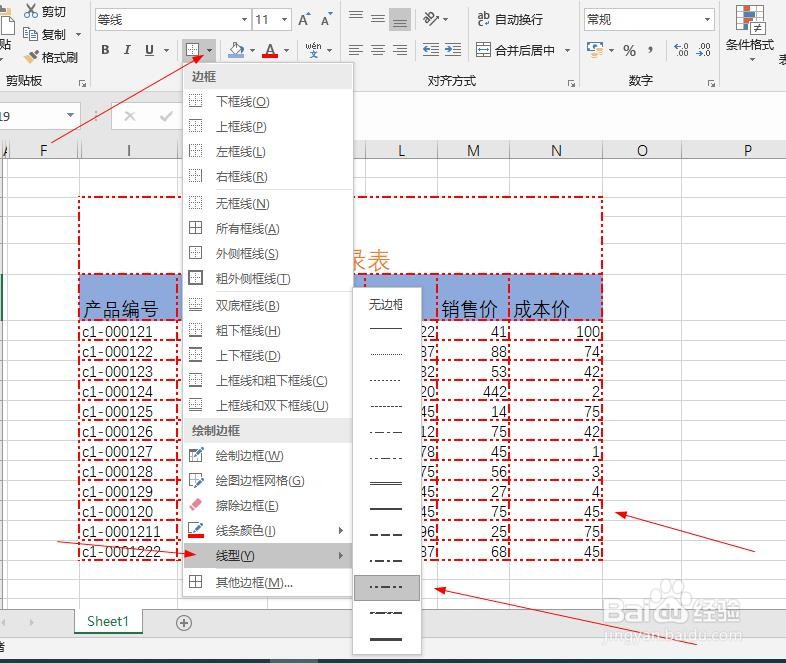Click the accounting currency format icon

point(595,50)
